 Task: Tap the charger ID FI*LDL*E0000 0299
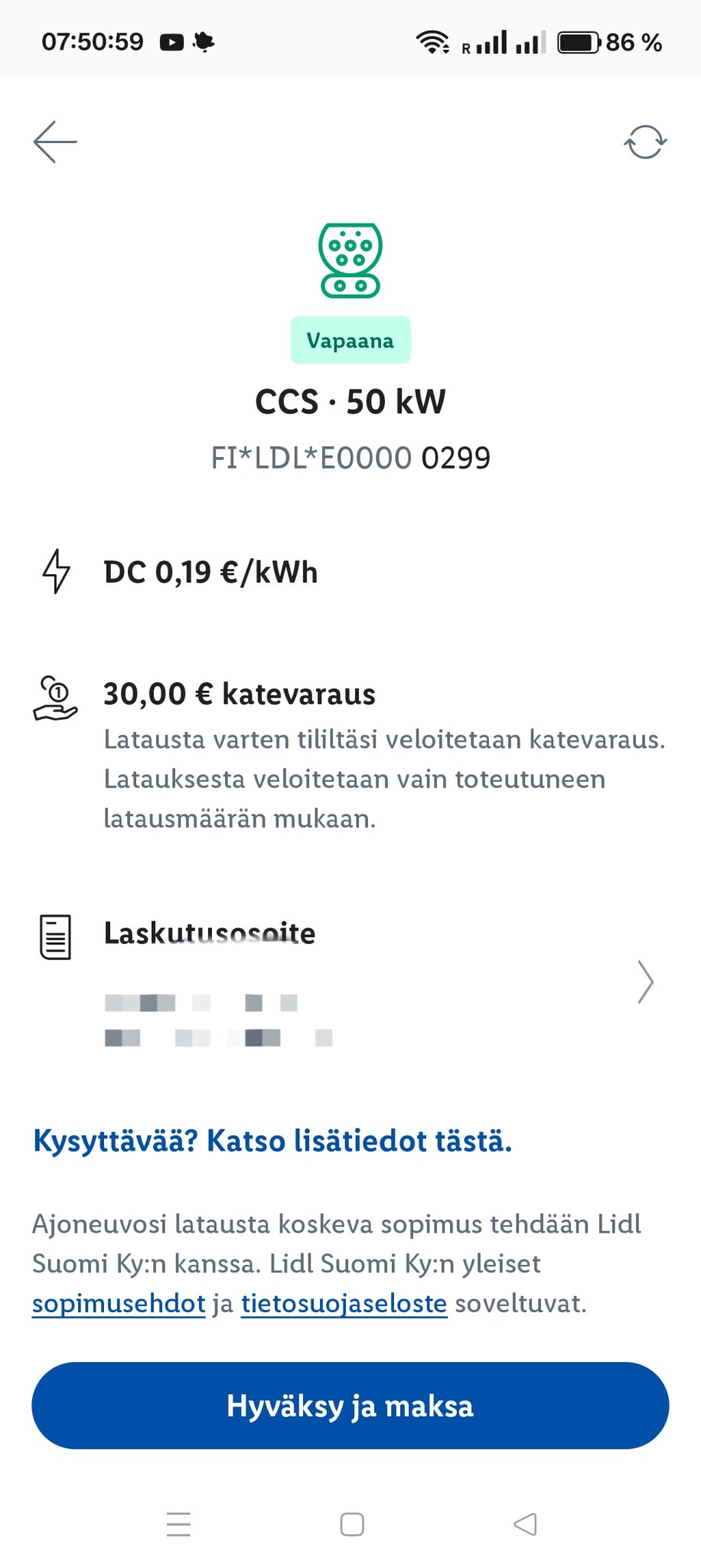point(350,458)
